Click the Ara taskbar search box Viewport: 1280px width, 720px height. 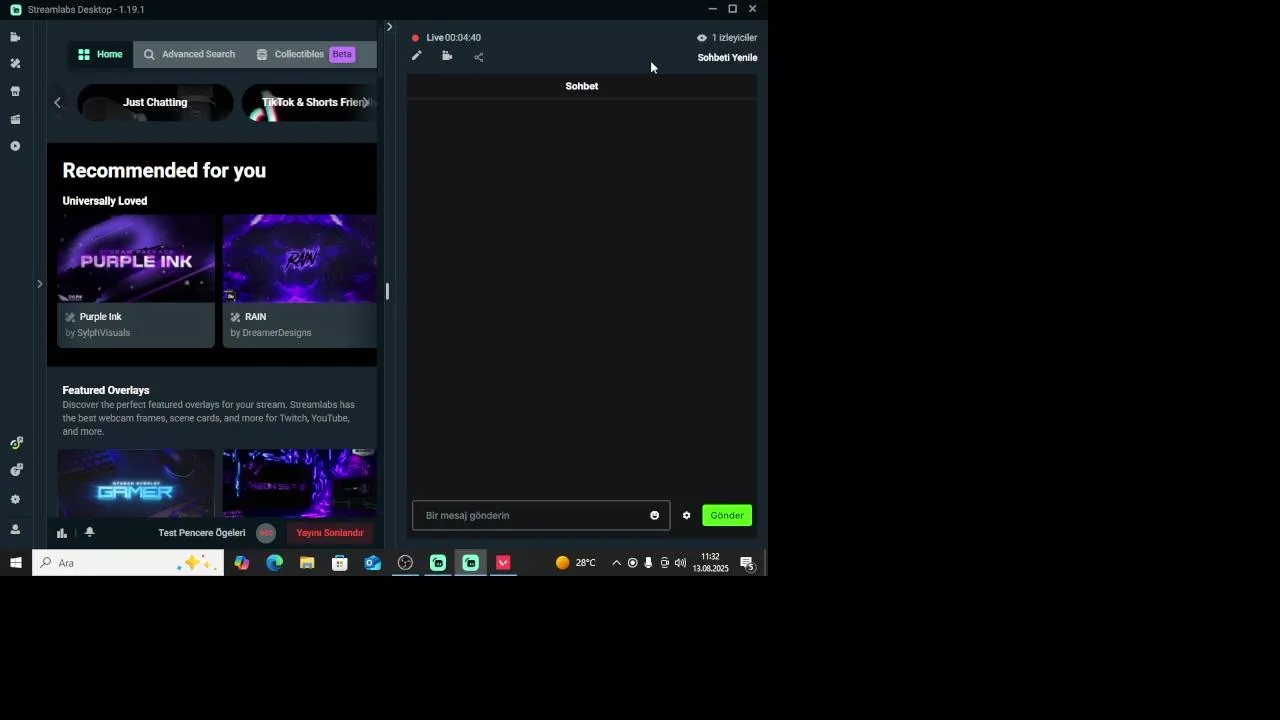click(x=128, y=563)
